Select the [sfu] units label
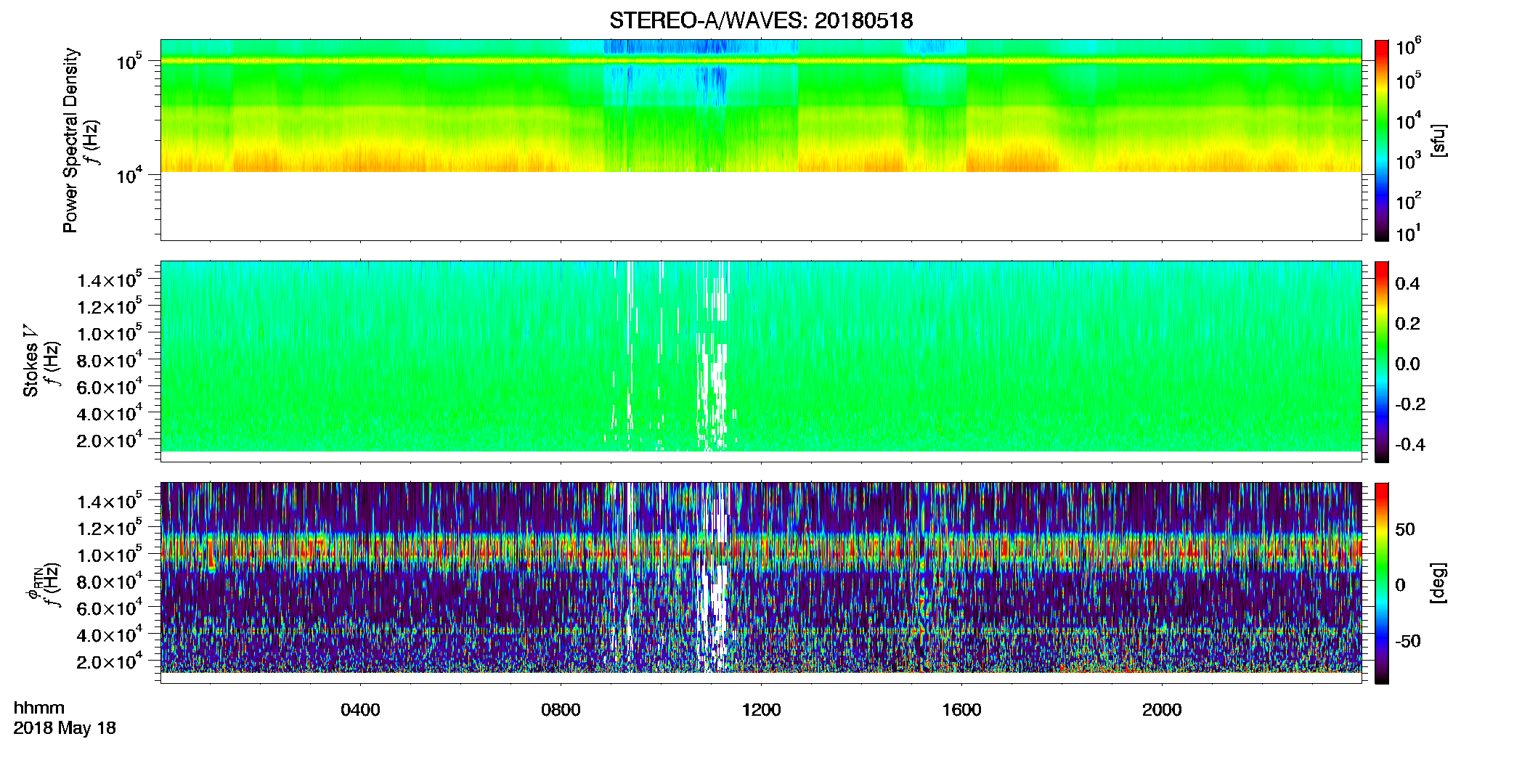The height and width of the screenshot is (784, 1522). tap(1438, 140)
